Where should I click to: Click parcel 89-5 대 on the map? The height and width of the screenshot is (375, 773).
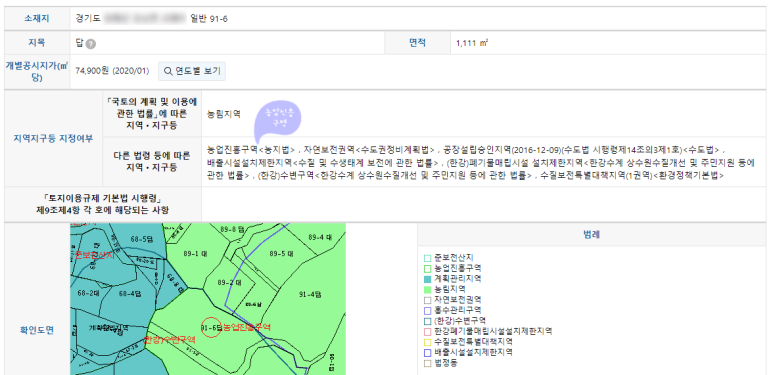(281, 254)
